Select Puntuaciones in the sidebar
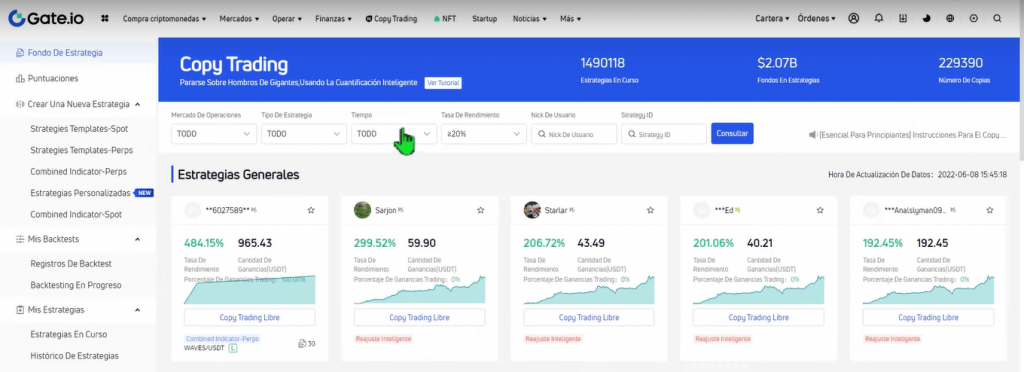The width and height of the screenshot is (1024, 372). [x=53, y=78]
